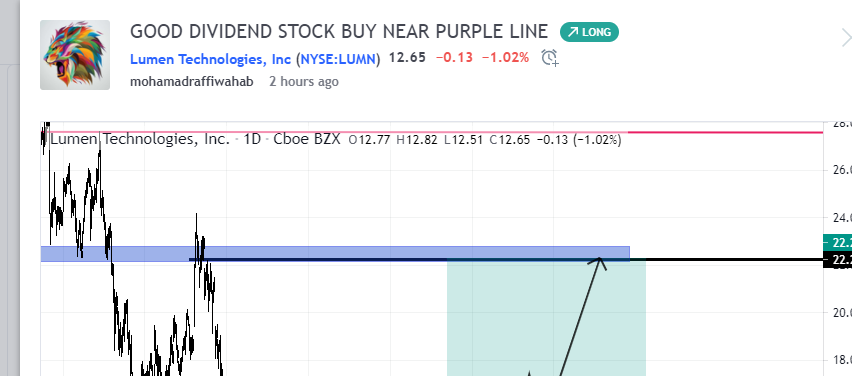Viewport: 852px width, 376px height.
Task: Click the black horizontal ray line at right
Action: [x=726, y=260]
